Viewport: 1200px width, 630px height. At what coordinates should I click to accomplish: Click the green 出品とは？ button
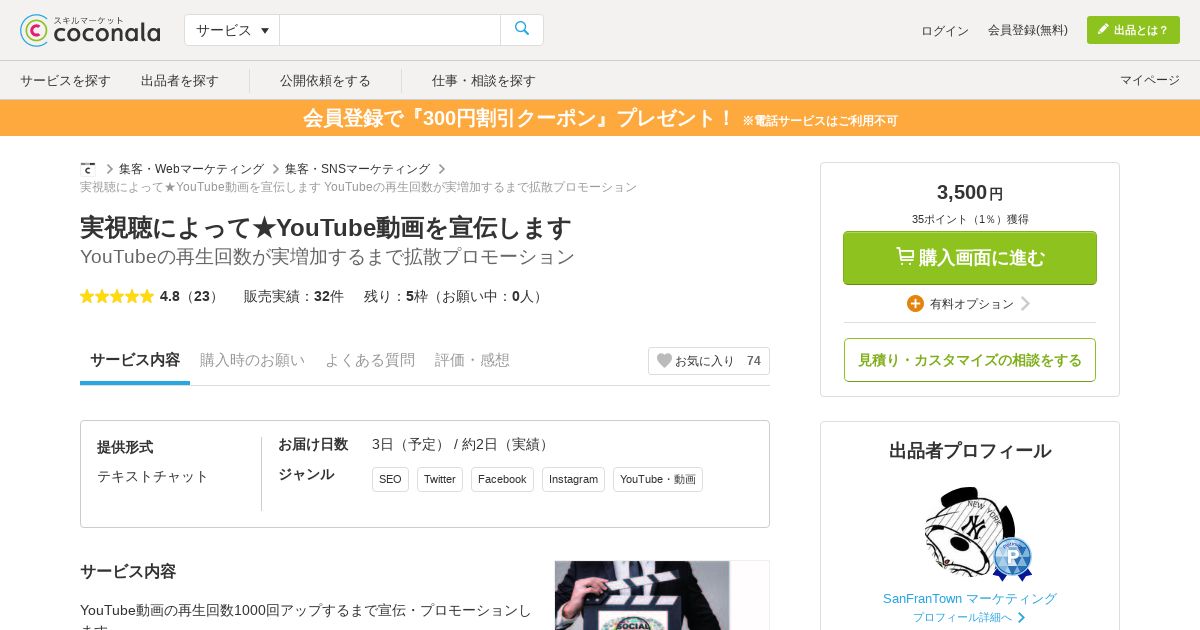pos(1133,30)
